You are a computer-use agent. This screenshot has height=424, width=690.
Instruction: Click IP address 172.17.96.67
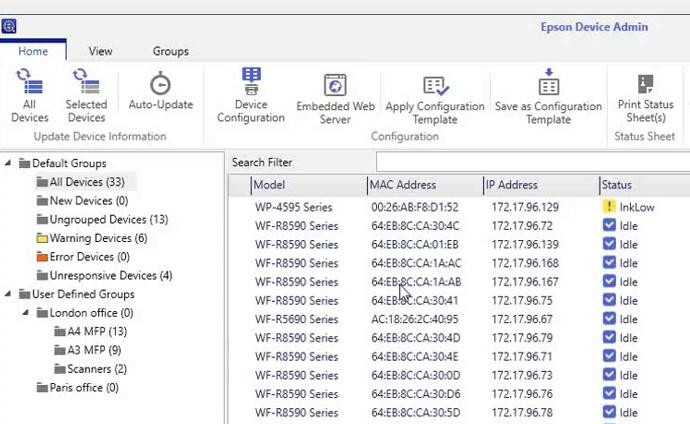point(521,319)
